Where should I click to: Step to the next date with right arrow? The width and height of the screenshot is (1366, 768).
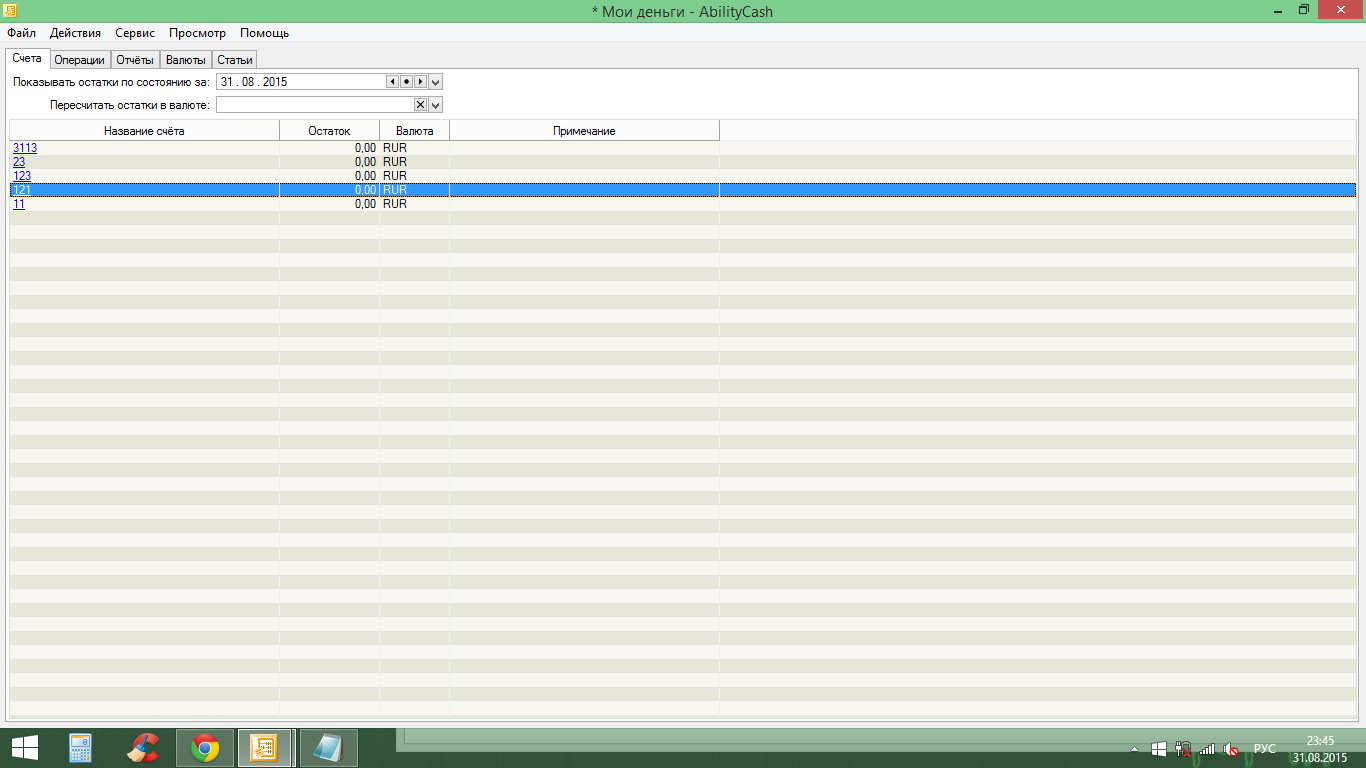[421, 82]
